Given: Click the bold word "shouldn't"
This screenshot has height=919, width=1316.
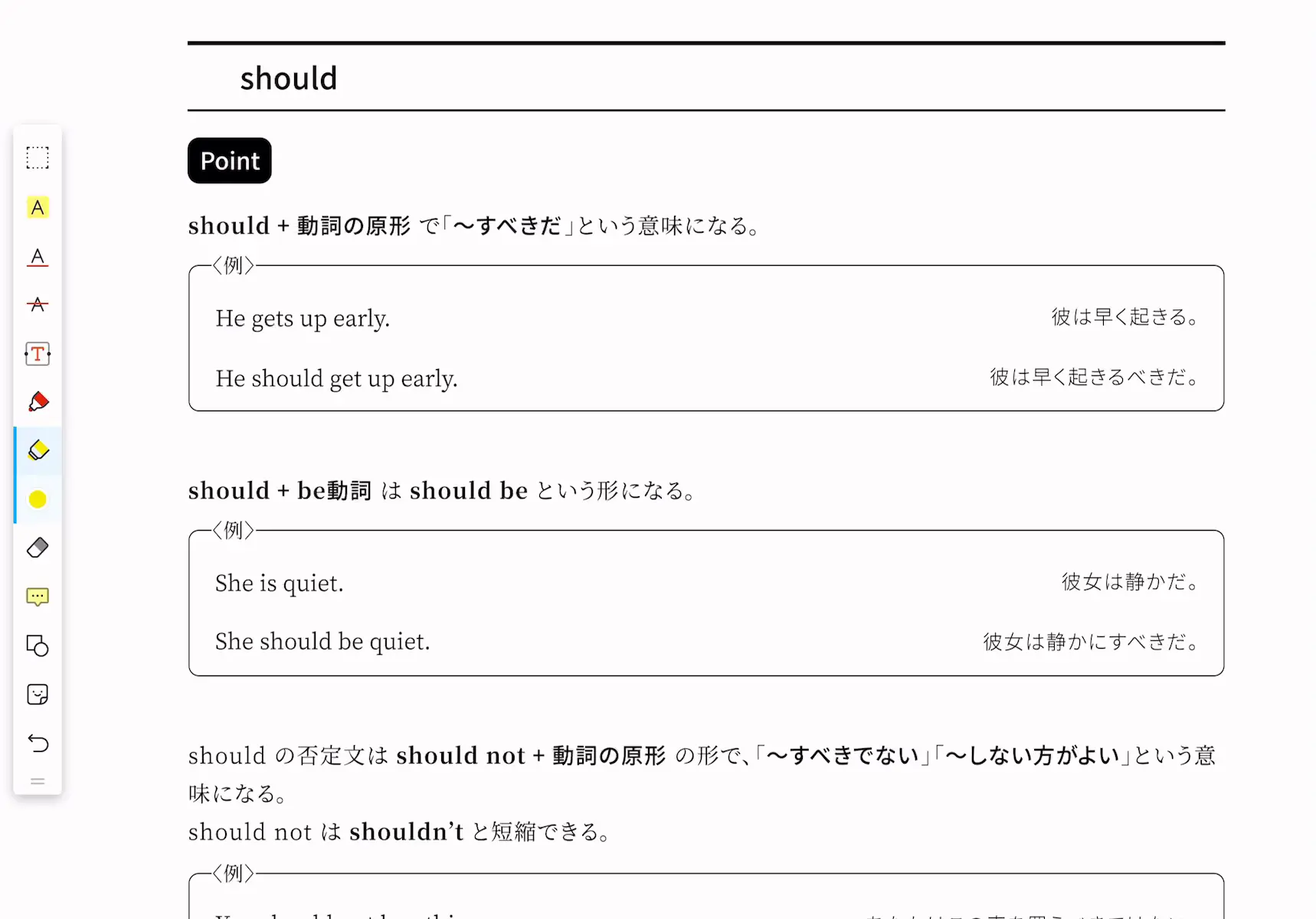Looking at the screenshot, I should (x=407, y=832).
